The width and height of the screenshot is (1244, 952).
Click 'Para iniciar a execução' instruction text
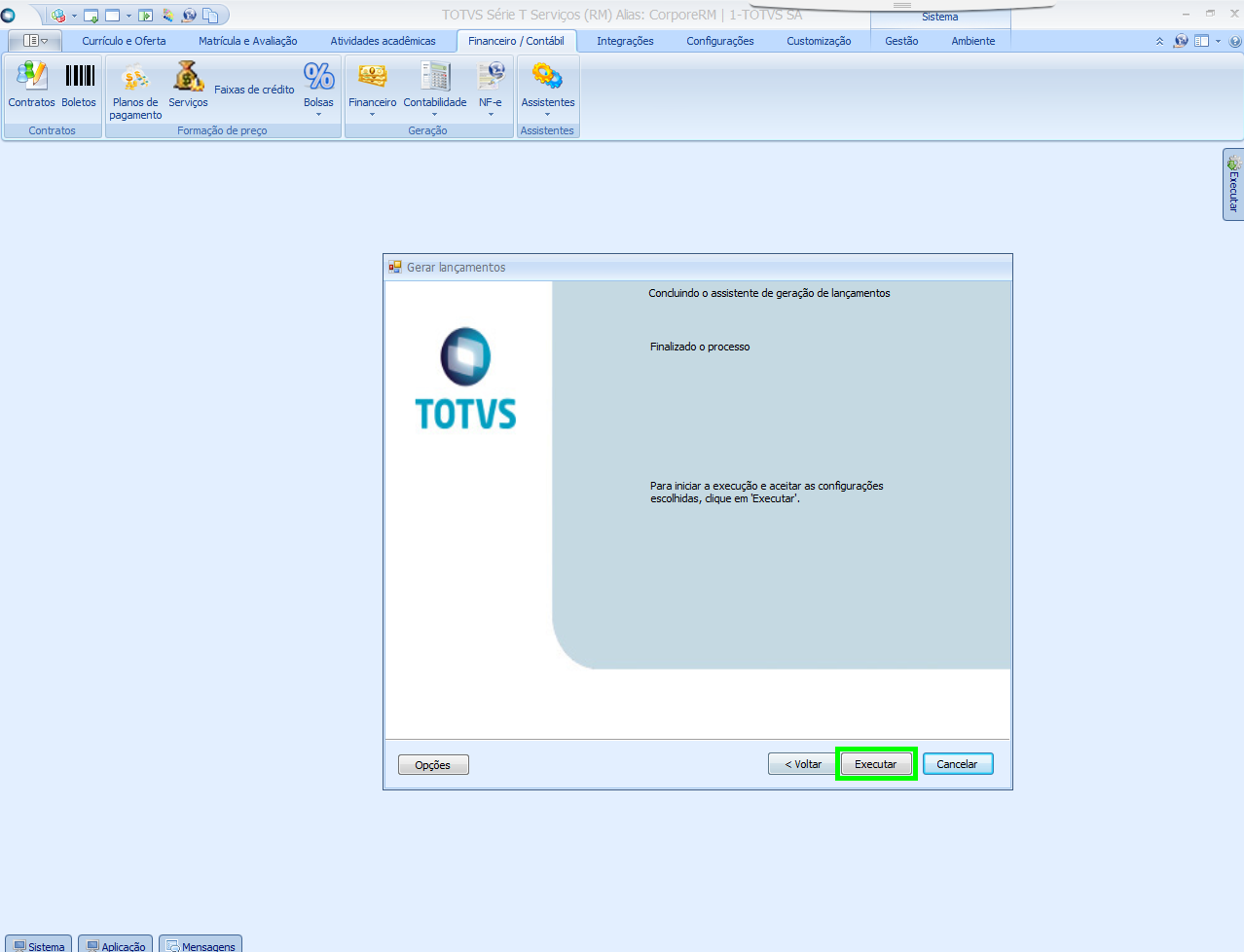pos(767,492)
